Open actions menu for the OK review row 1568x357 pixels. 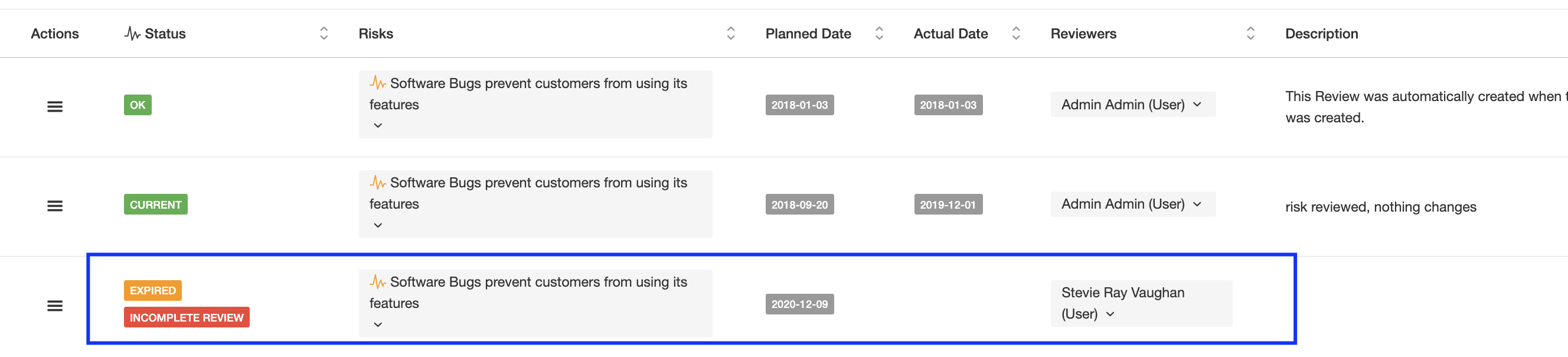pyautogui.click(x=55, y=106)
